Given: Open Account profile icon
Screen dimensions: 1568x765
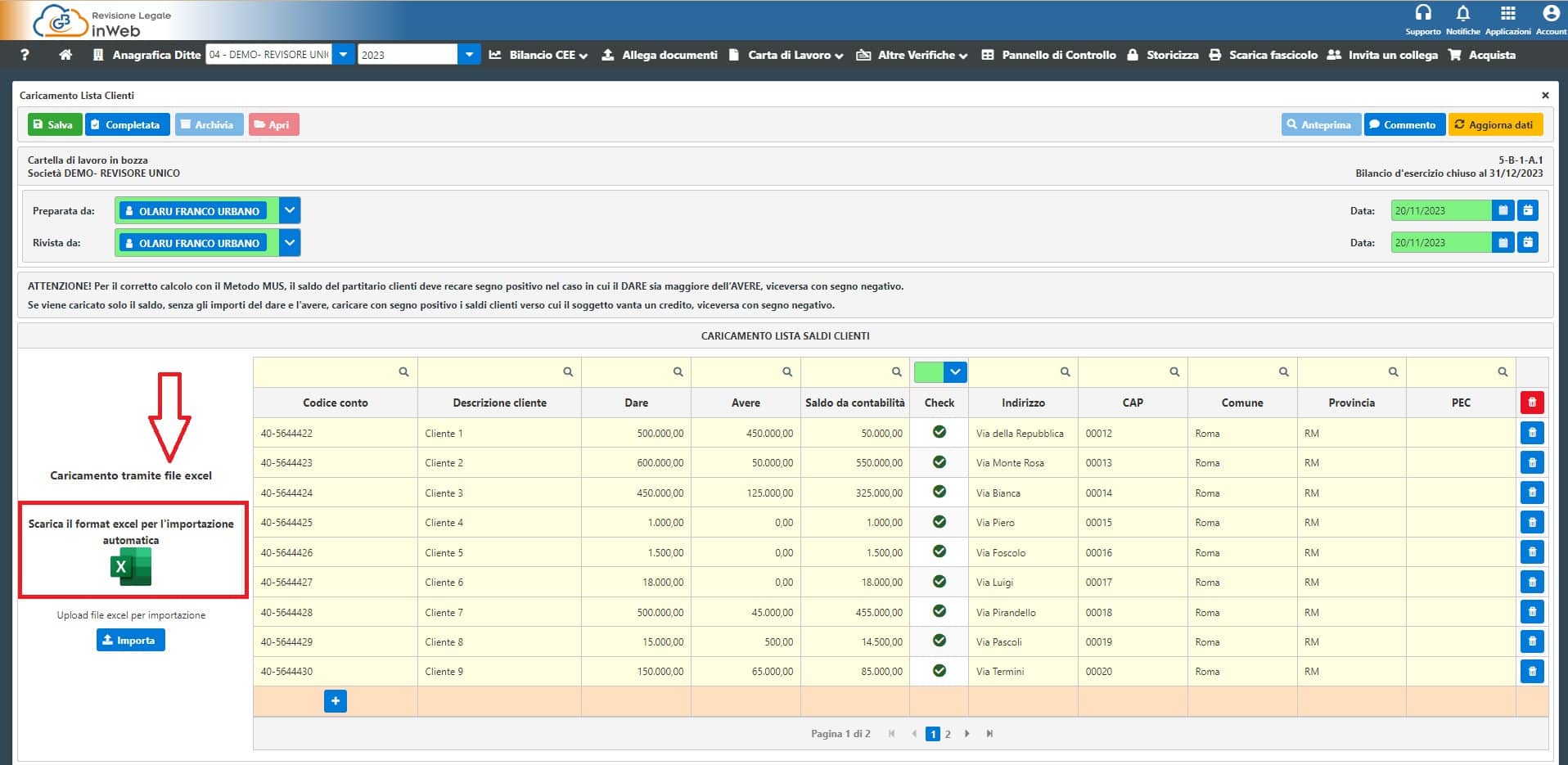Looking at the screenshot, I should coord(1550,13).
